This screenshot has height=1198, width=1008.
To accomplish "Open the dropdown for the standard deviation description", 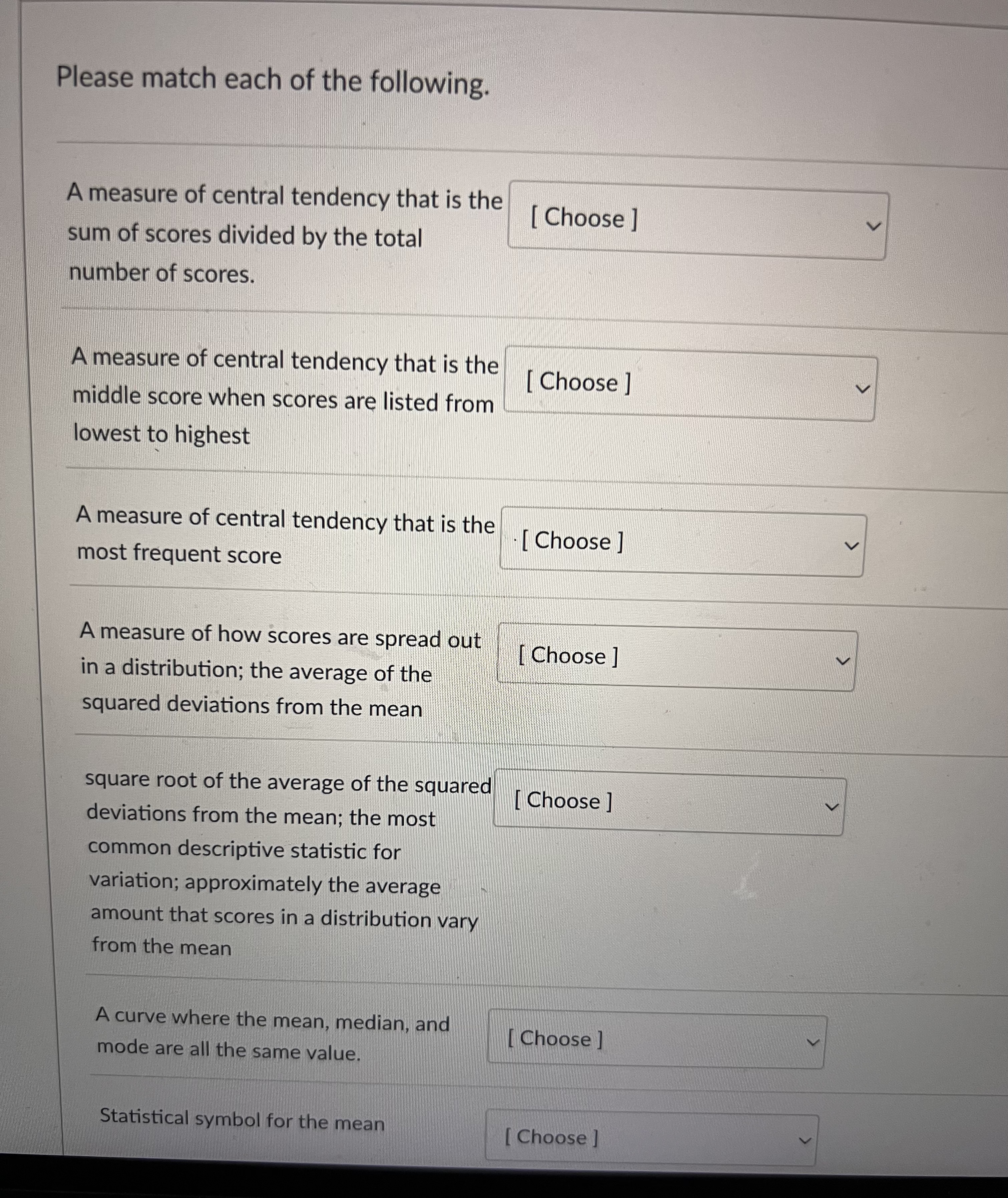I will [669, 802].
